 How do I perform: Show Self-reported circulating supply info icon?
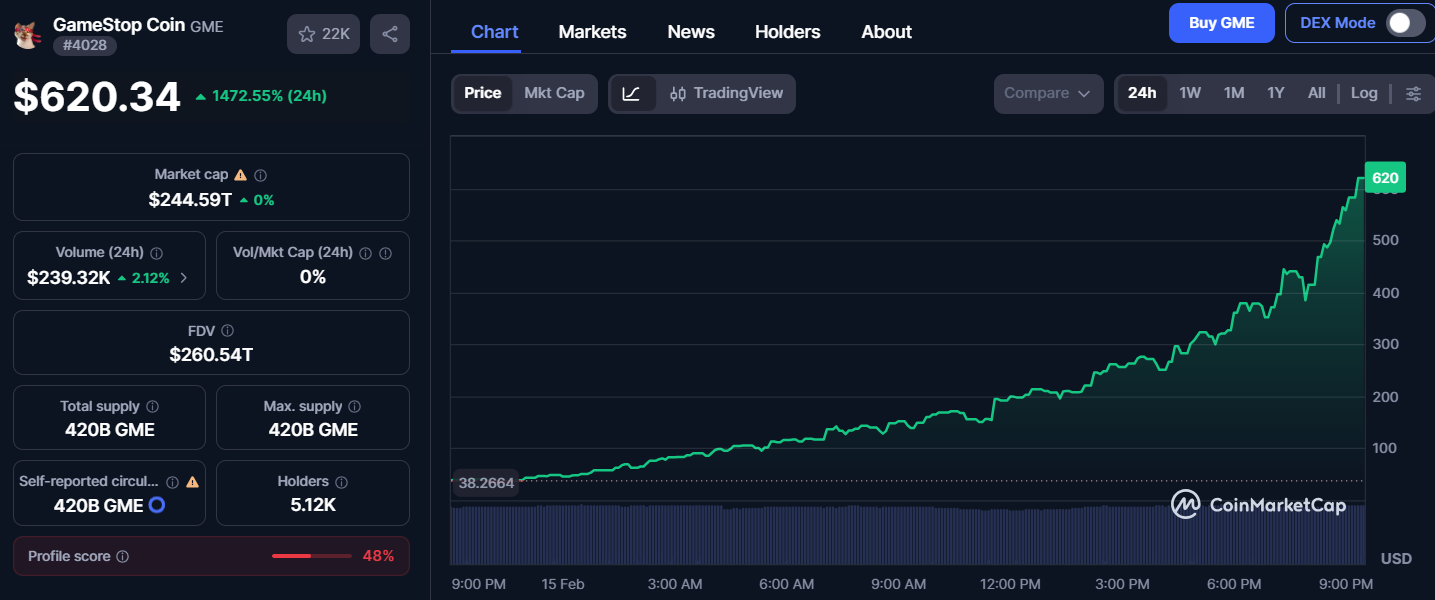point(172,482)
